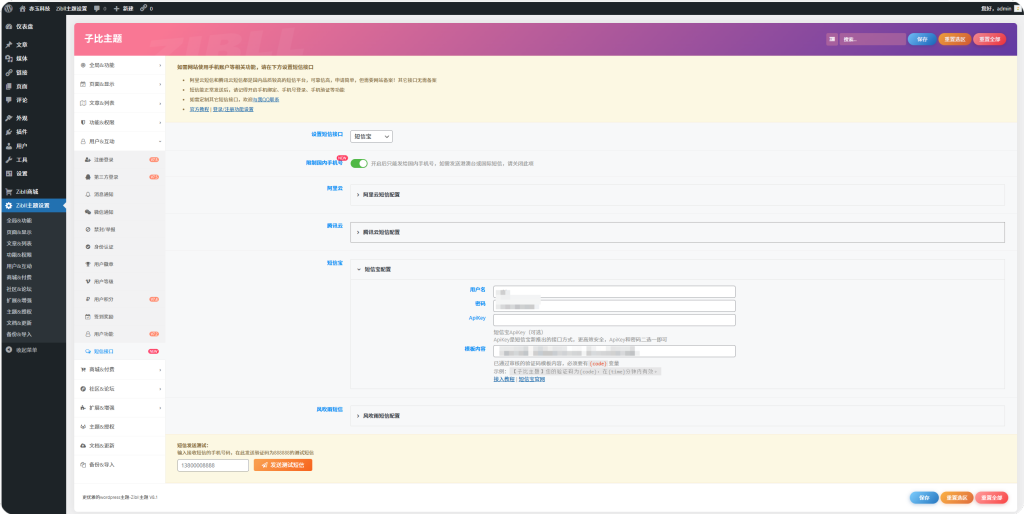Click the ApiKey input field
This screenshot has width=1024, height=514.
(614, 320)
